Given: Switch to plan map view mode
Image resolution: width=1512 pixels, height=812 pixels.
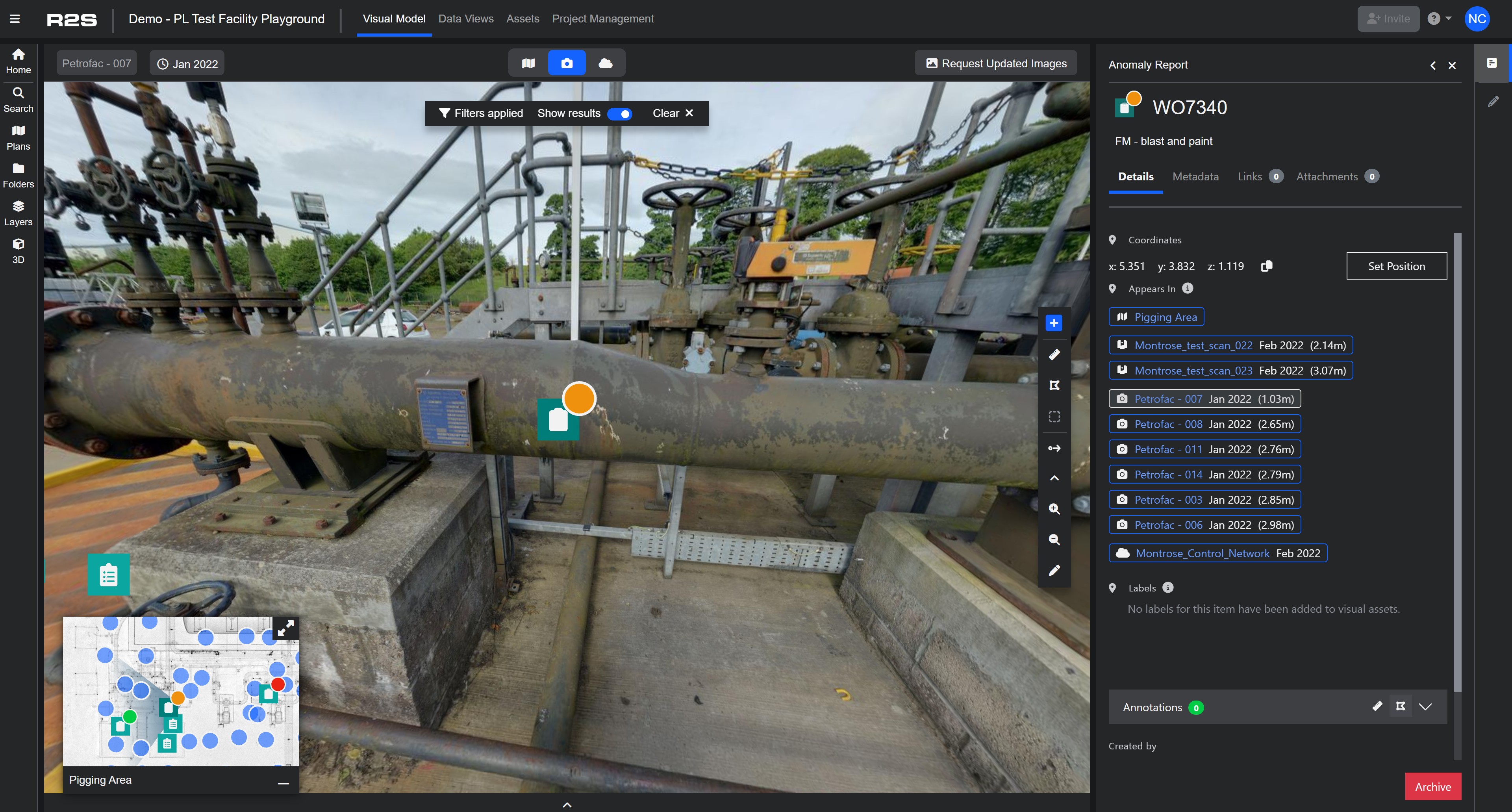Looking at the screenshot, I should coord(528,63).
